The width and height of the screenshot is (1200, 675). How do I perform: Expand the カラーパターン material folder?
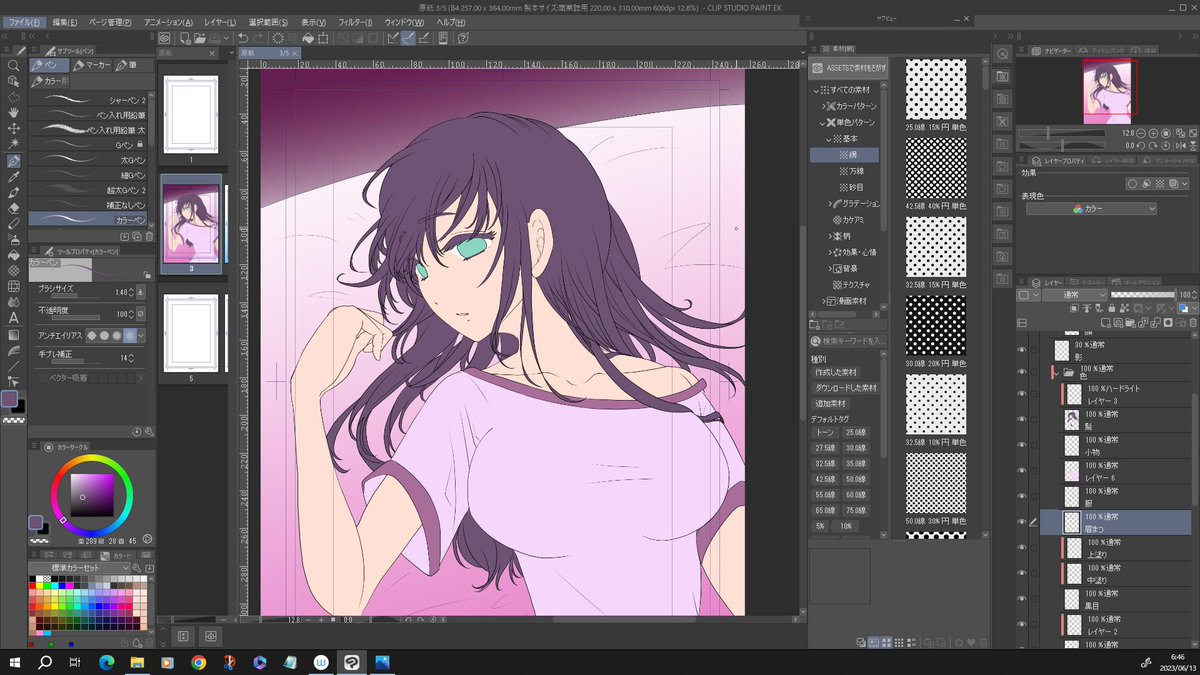pyautogui.click(x=825, y=106)
